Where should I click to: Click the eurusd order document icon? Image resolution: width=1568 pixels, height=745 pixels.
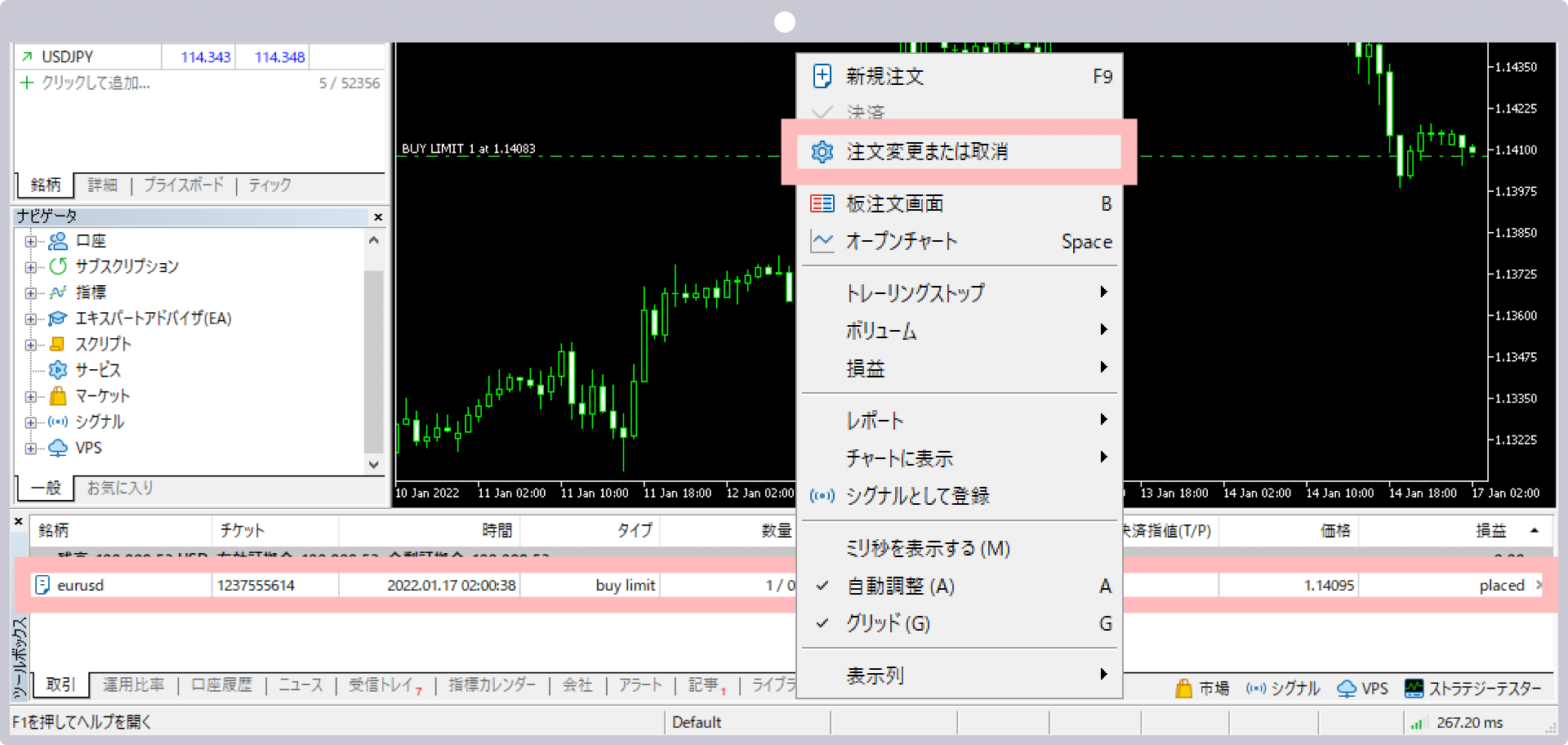click(x=43, y=585)
